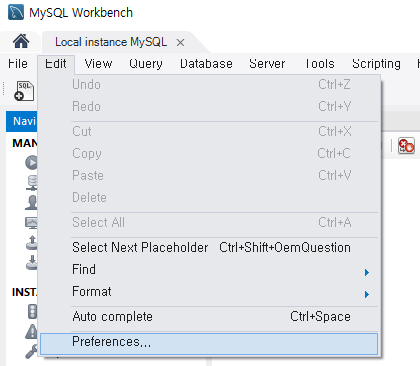Open Status and System Variables monitor icon
The height and width of the screenshot is (366, 420).
click(x=32, y=222)
